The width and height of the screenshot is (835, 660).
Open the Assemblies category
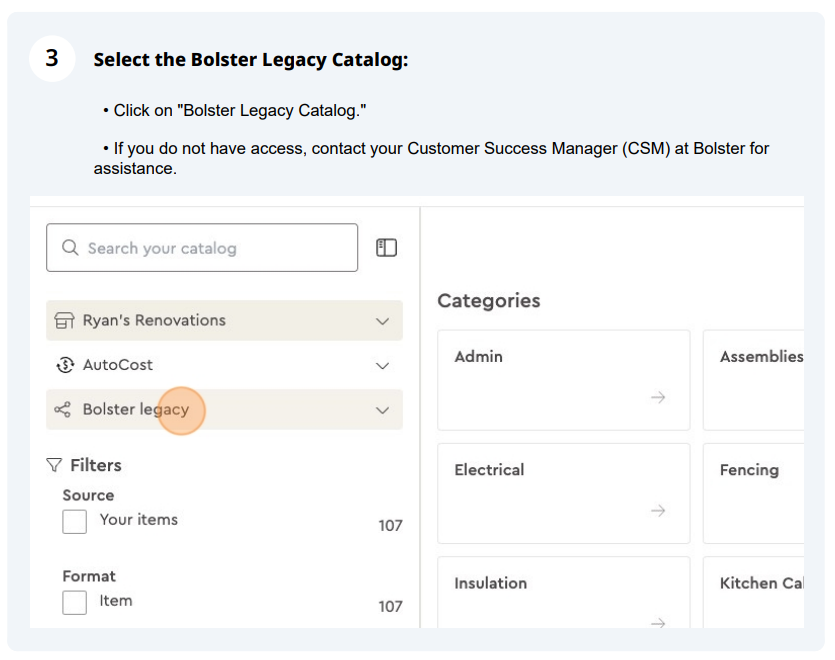[754, 380]
